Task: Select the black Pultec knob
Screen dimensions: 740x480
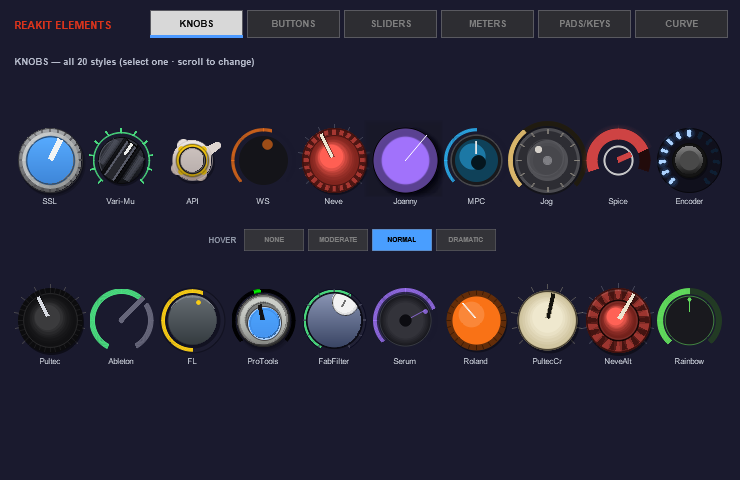Action: (50, 320)
